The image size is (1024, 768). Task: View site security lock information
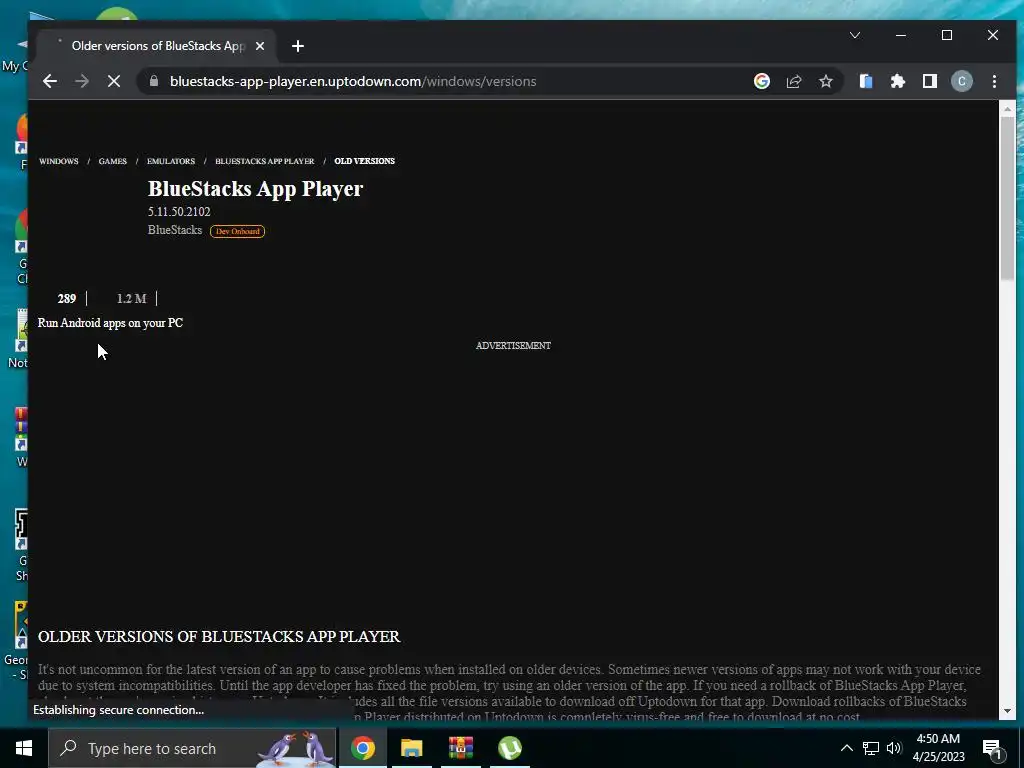click(x=154, y=81)
